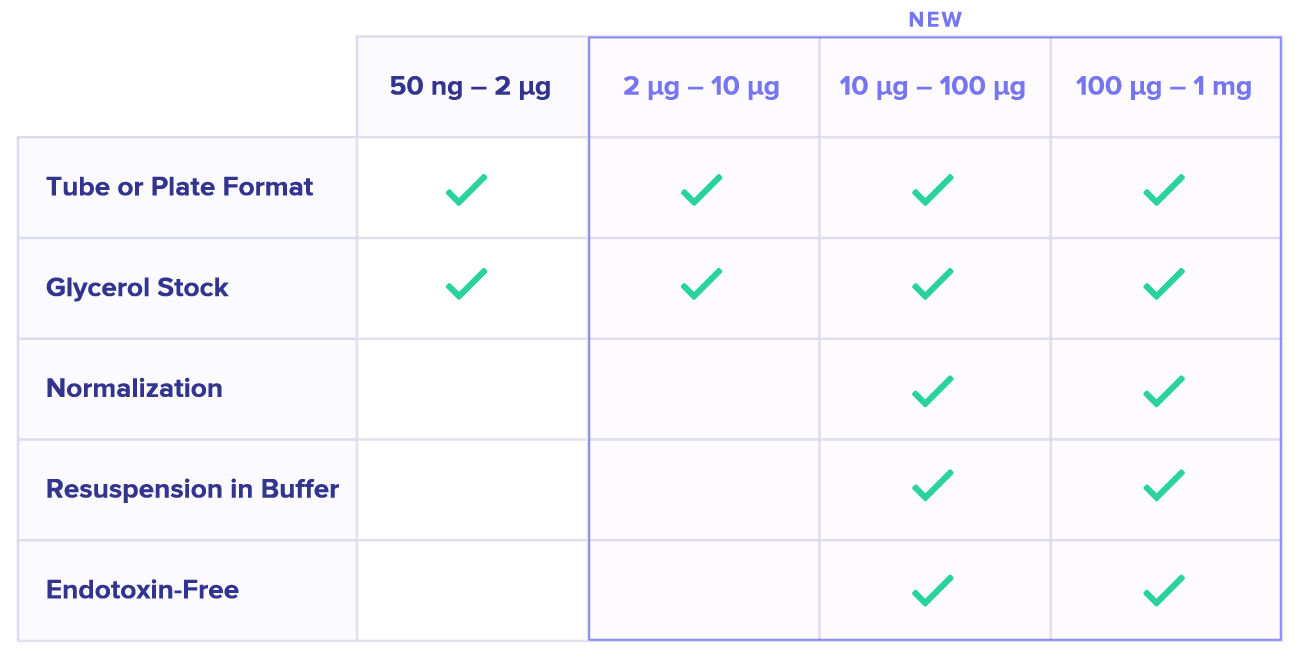
Task: Select the 2 µg – 10 µg column header
Action: [x=701, y=87]
